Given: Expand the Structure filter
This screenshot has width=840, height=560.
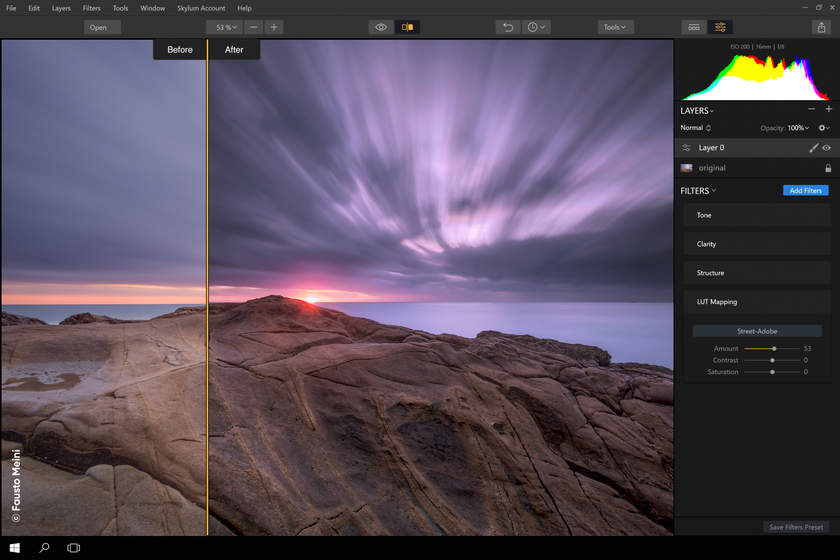Looking at the screenshot, I should (x=757, y=273).
